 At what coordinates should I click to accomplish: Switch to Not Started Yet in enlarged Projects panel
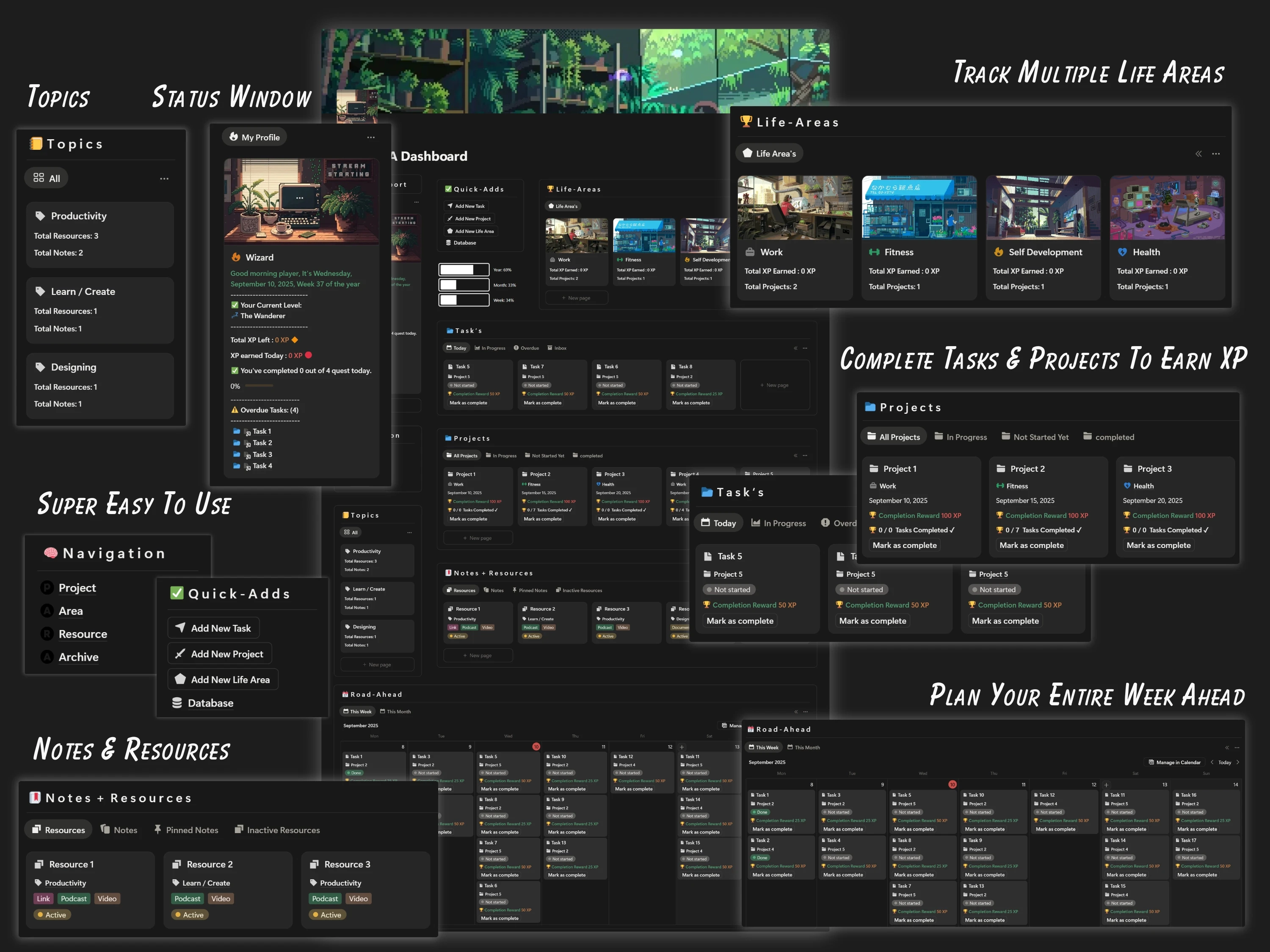[x=1035, y=437]
